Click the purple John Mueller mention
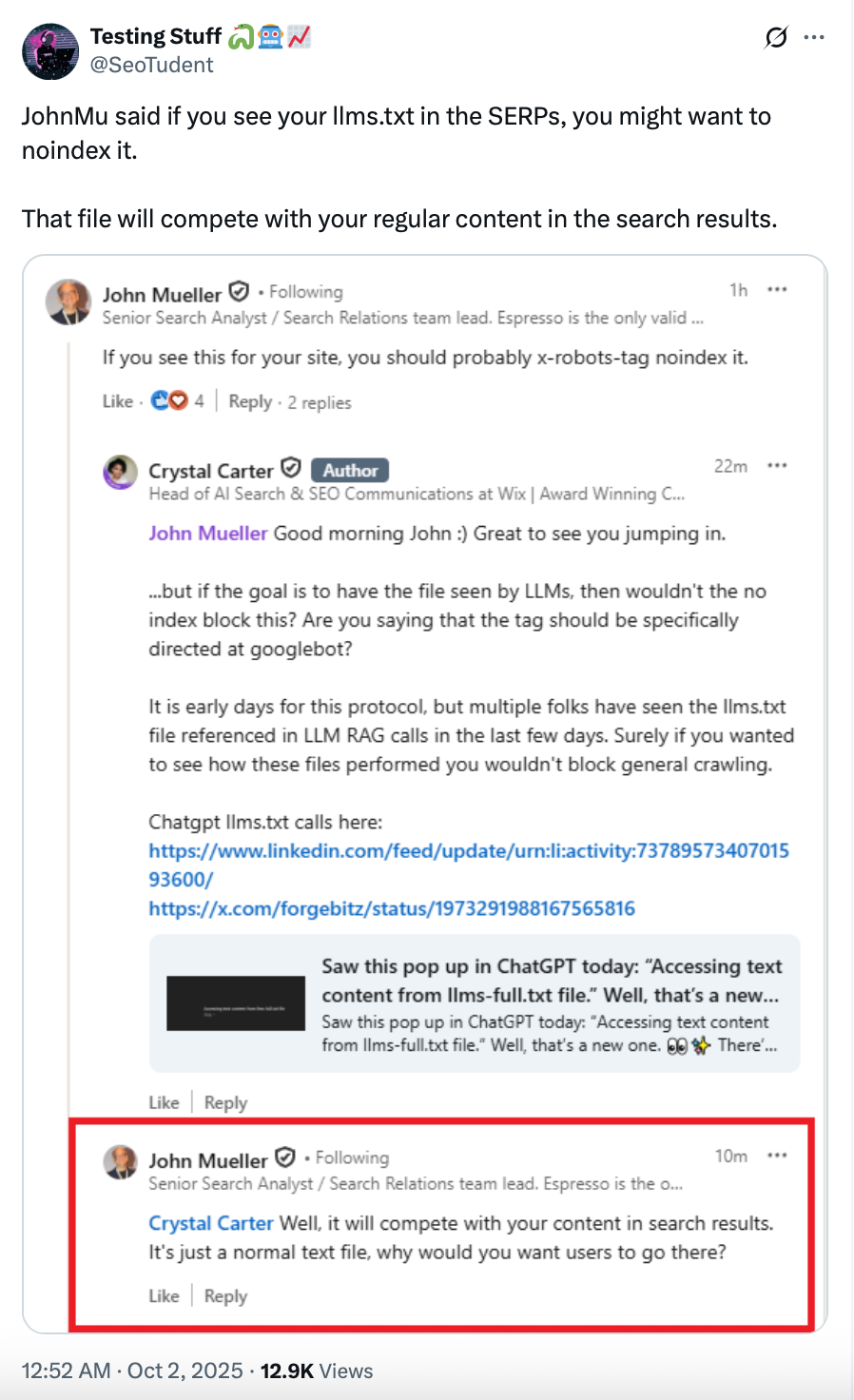Viewport: 854px width, 1400px height. (207, 534)
